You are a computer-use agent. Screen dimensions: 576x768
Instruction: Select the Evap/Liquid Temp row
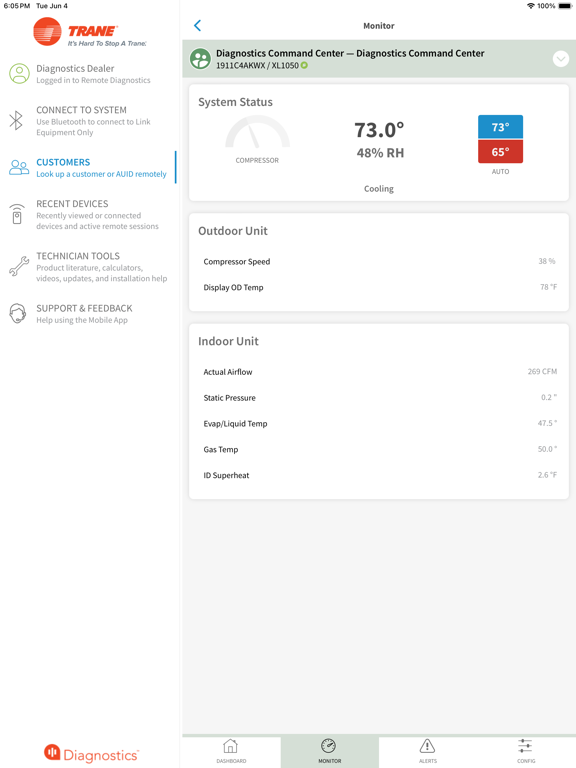(x=379, y=424)
